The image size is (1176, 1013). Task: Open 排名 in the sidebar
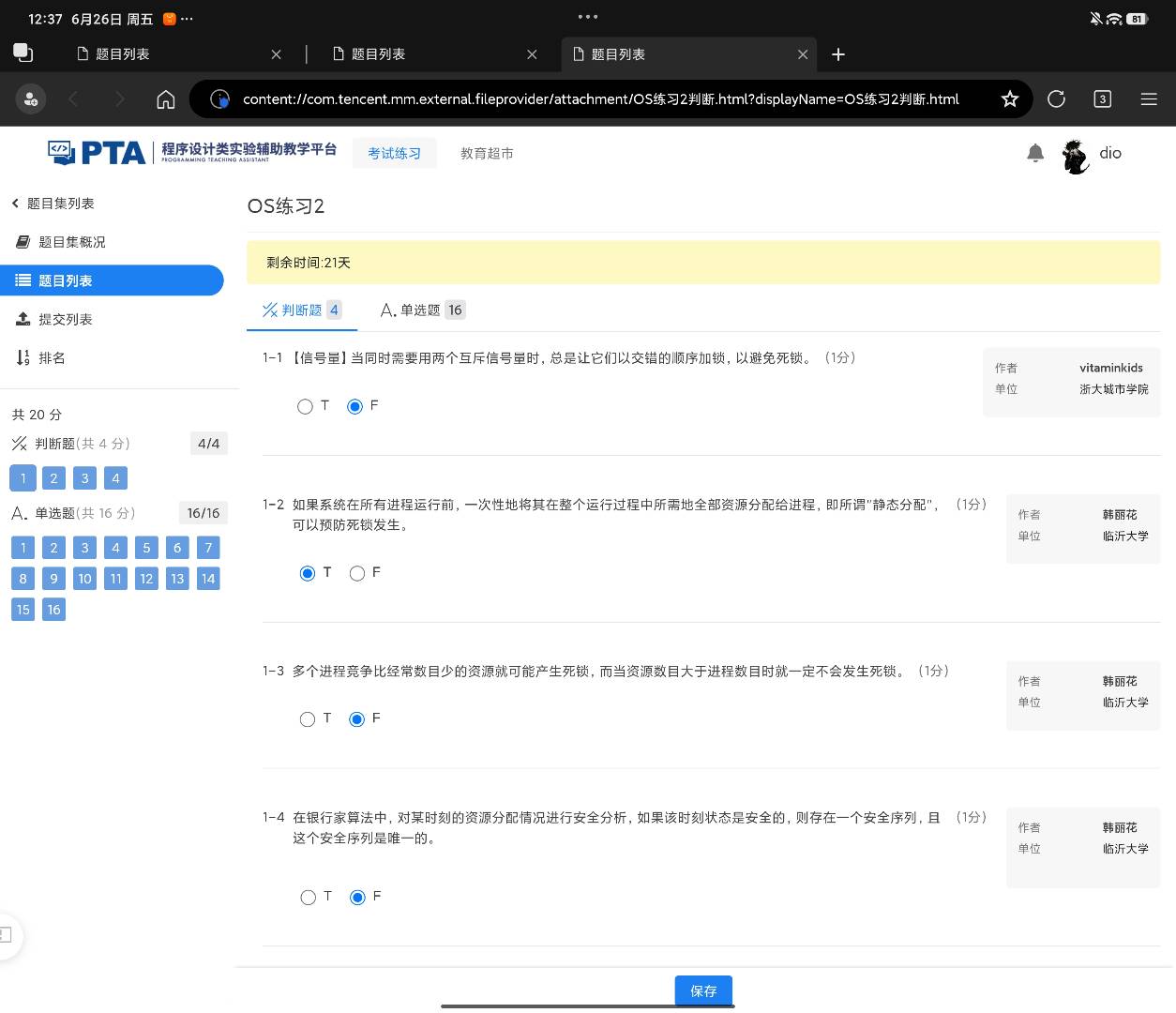pos(41,358)
